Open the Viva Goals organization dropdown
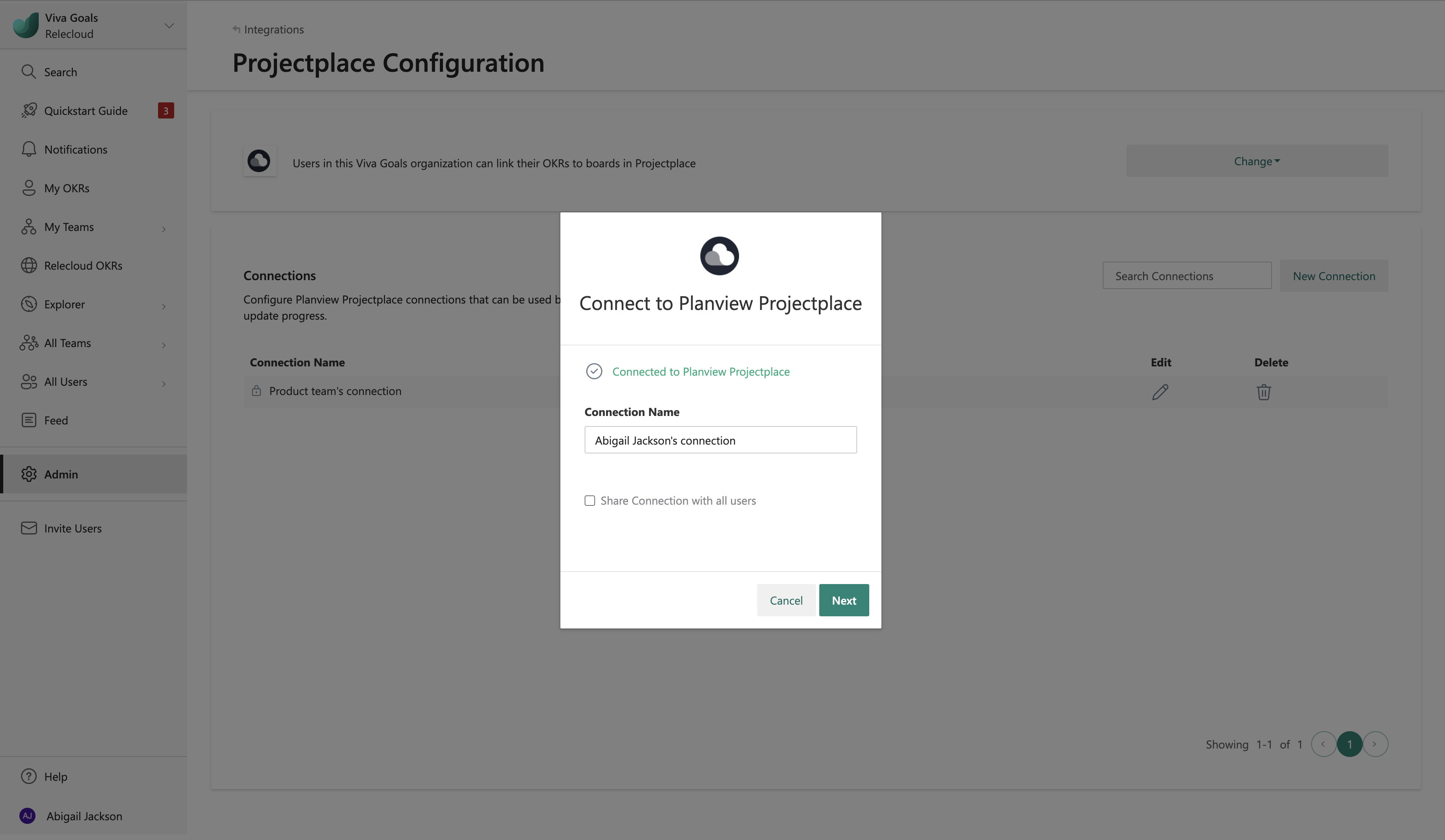Viewport: 1445px width, 840px height. coord(169,25)
